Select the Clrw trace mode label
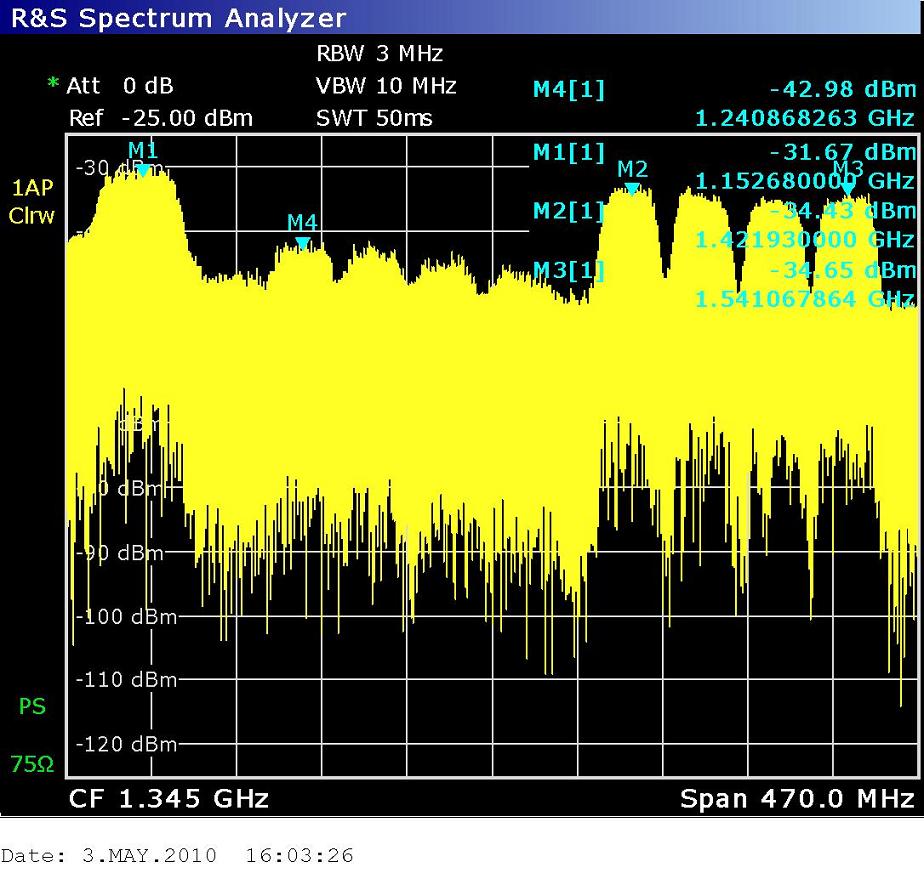 (x=32, y=216)
